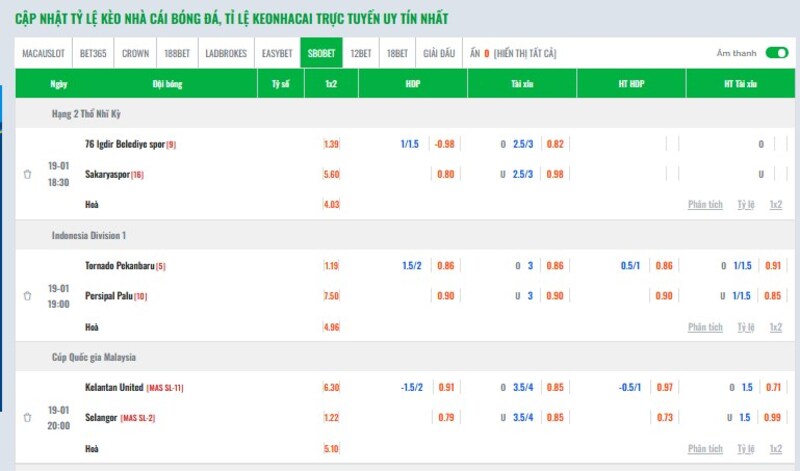This screenshot has width=800, height=471.
Task: Click the Cúp Quốc gia Malaysia header
Action: pyautogui.click(x=94, y=357)
